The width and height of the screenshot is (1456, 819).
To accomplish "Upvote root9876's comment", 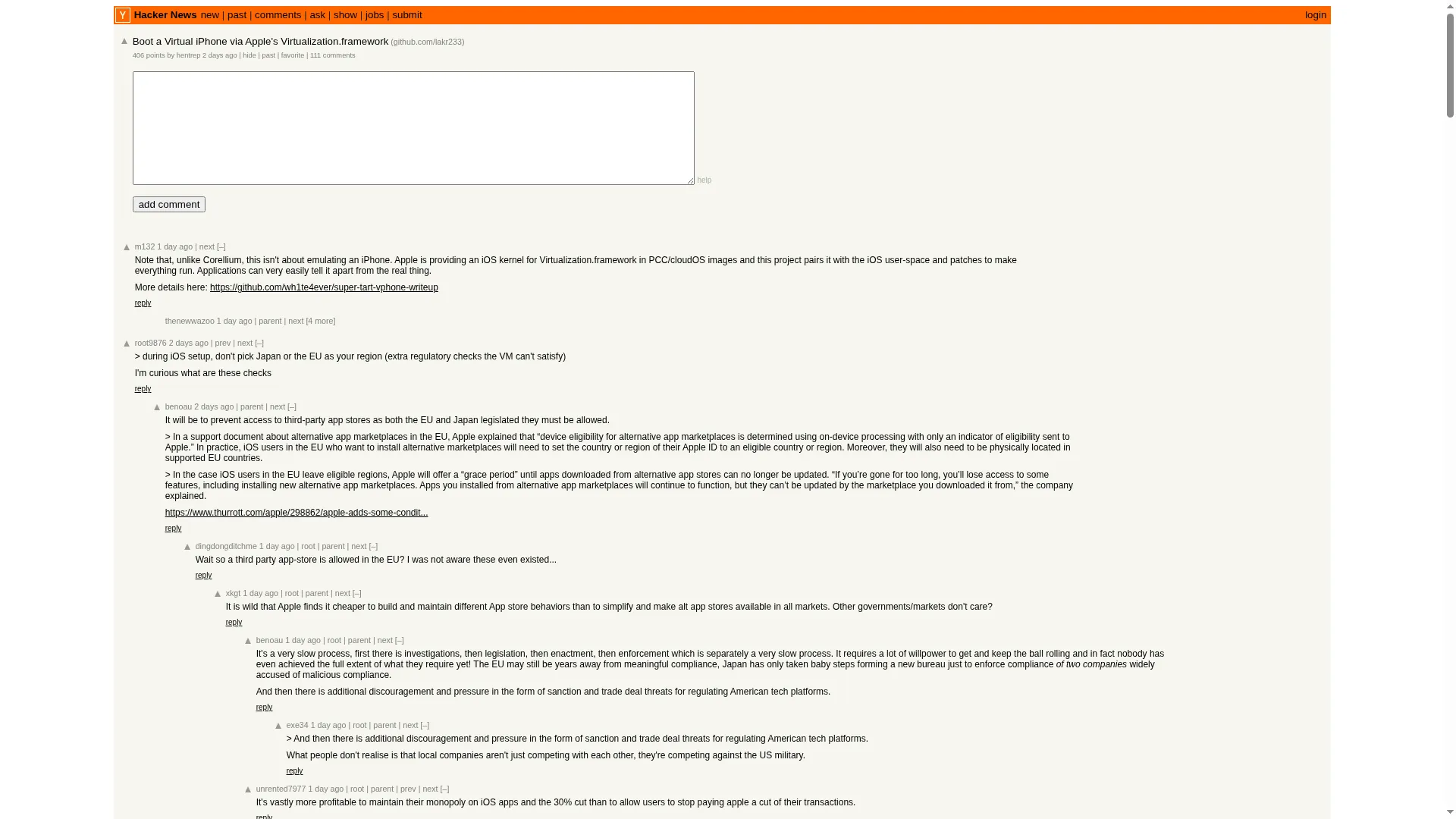I will coord(127,344).
